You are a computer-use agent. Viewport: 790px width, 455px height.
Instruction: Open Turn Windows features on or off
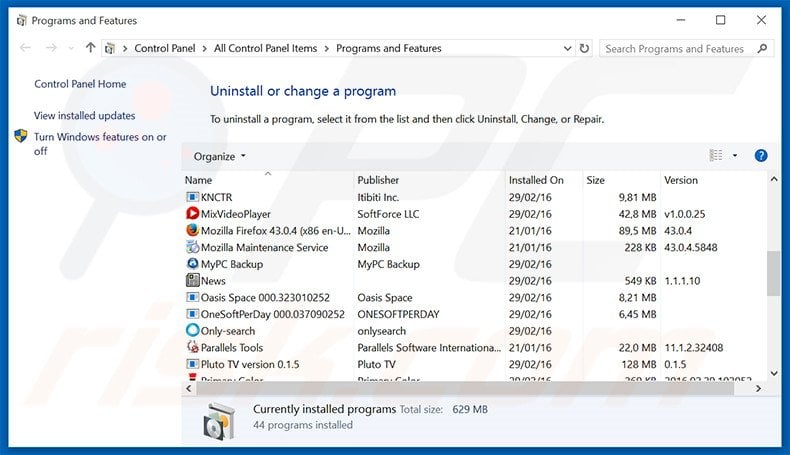pos(100,144)
